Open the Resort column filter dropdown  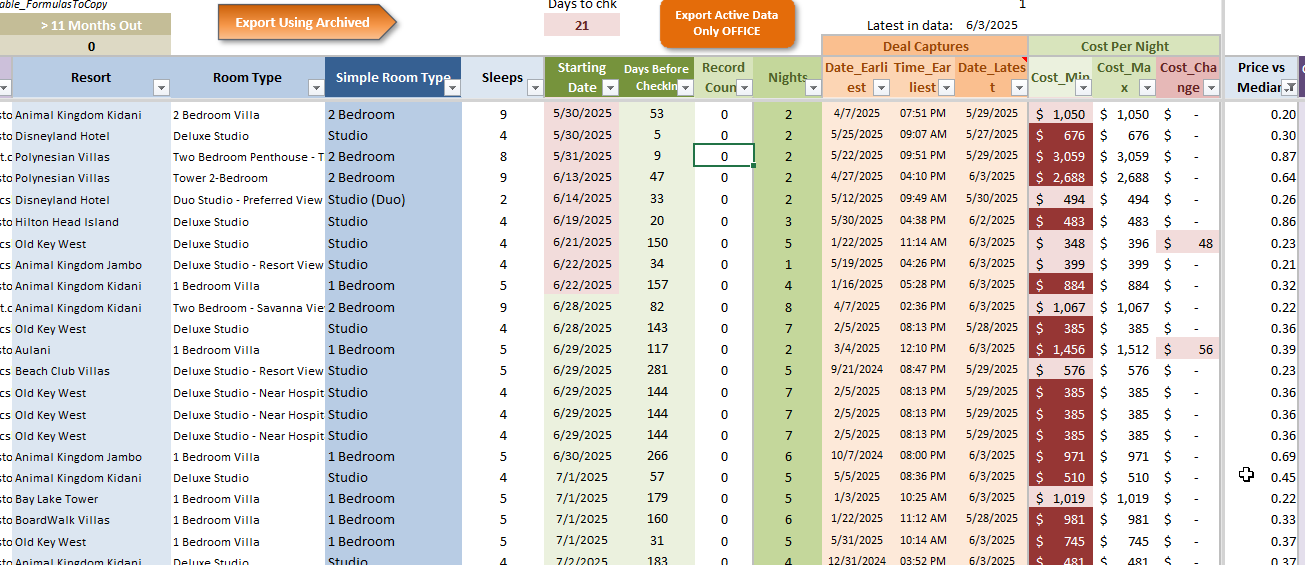coord(161,88)
